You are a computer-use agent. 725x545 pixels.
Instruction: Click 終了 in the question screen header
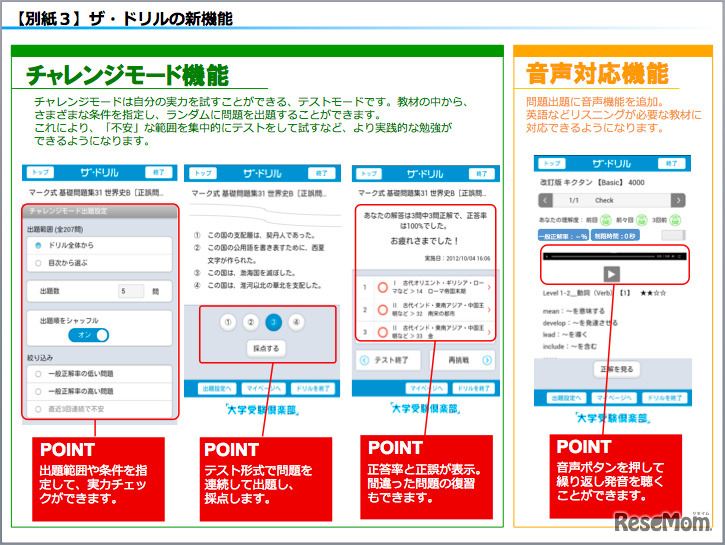(321, 173)
